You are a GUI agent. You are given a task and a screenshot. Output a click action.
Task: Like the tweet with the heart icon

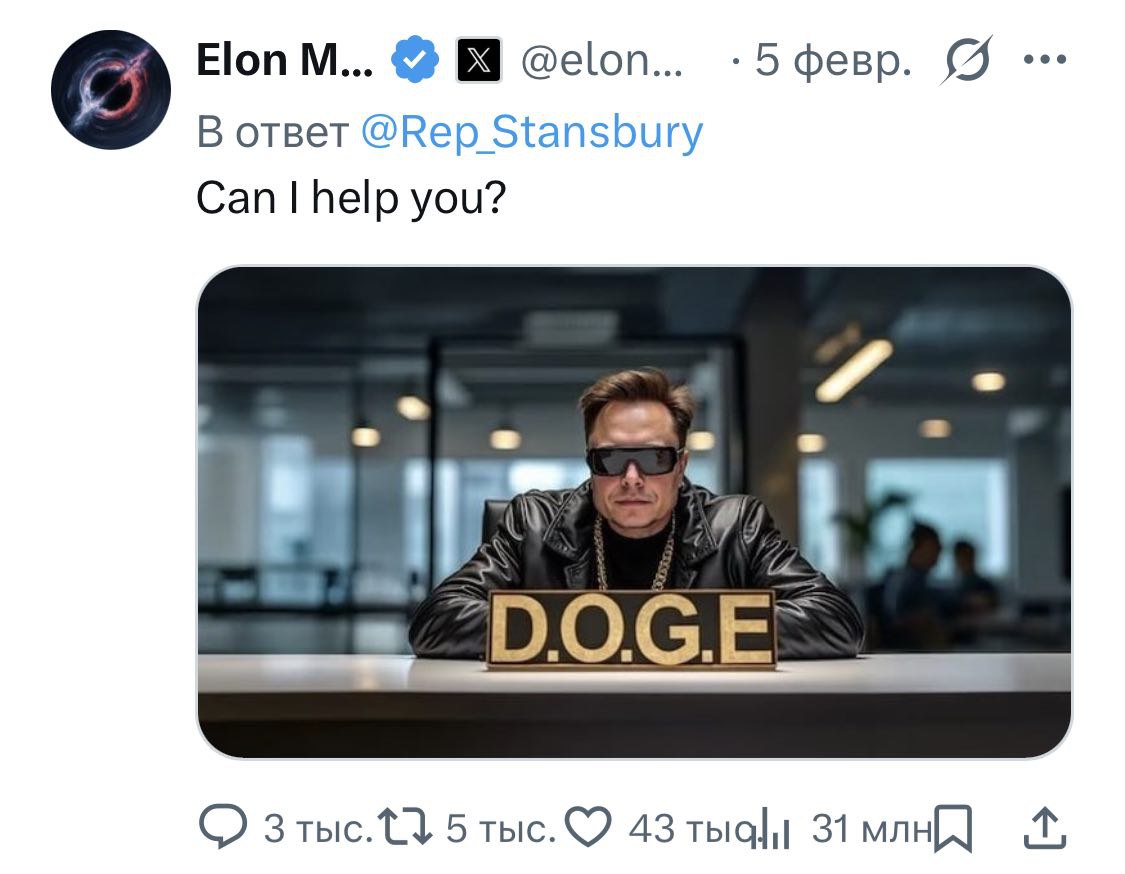(x=588, y=827)
